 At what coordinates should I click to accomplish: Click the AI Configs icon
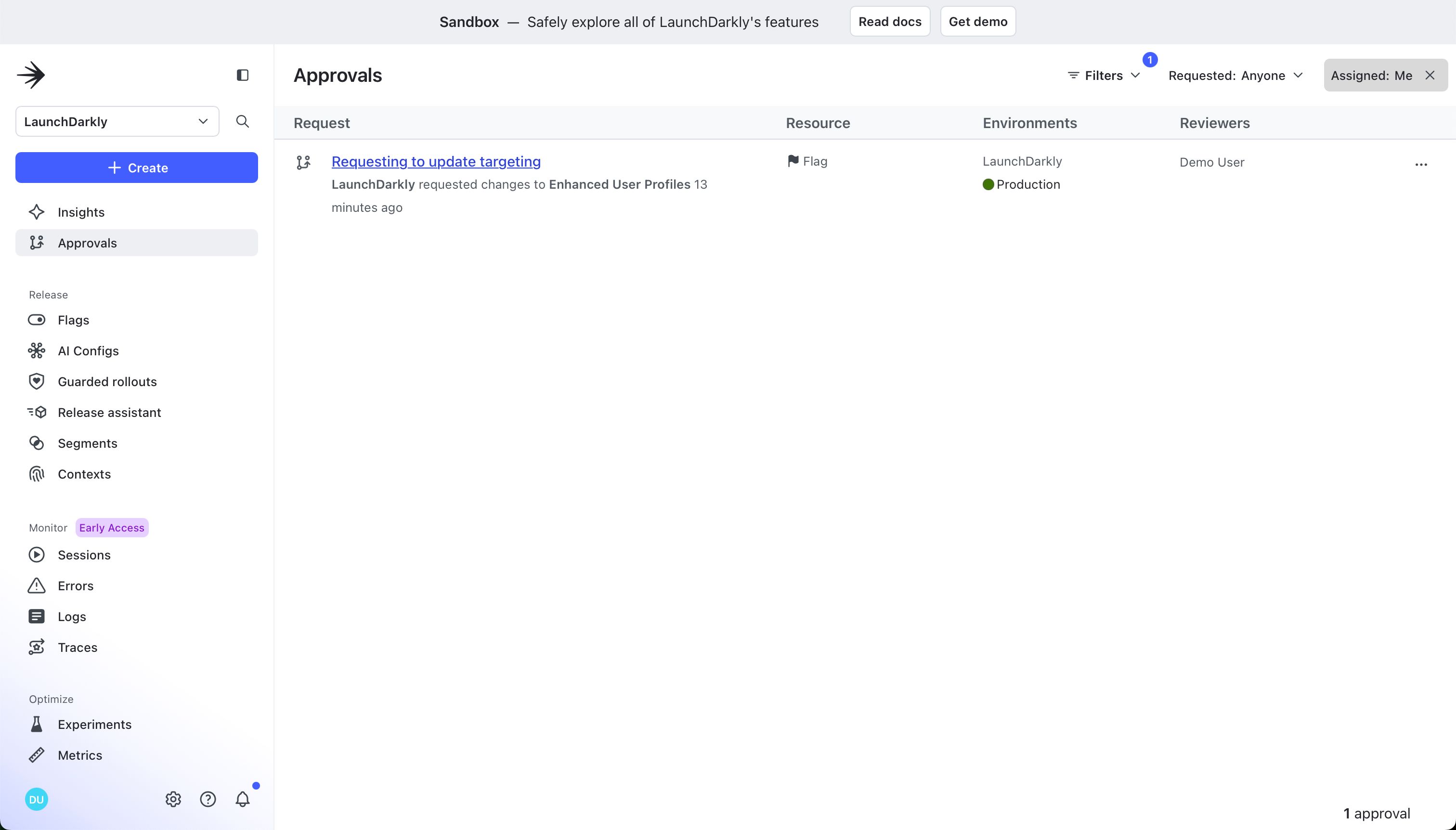tap(37, 350)
